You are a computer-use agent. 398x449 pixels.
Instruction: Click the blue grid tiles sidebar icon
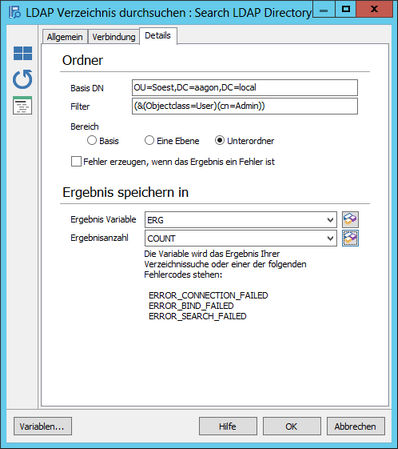coord(23,53)
